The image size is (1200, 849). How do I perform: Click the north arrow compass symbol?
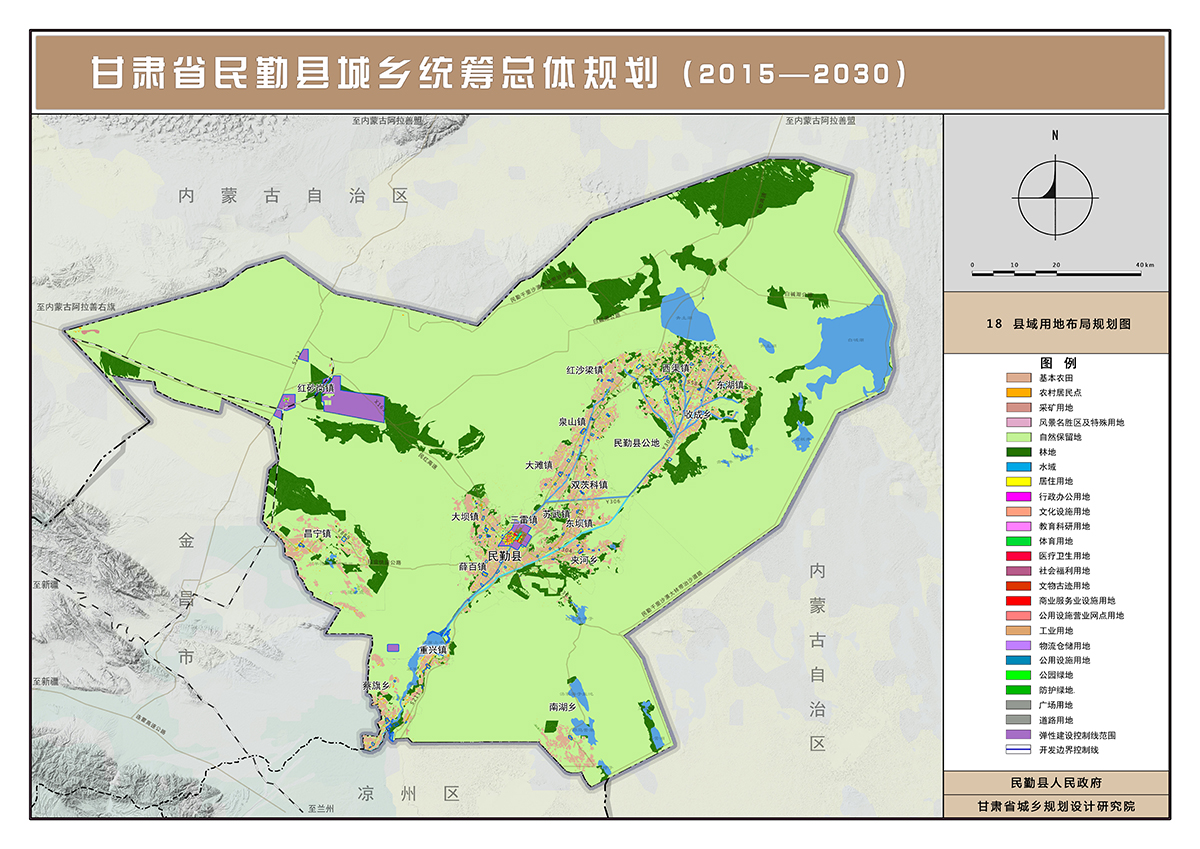click(1054, 196)
